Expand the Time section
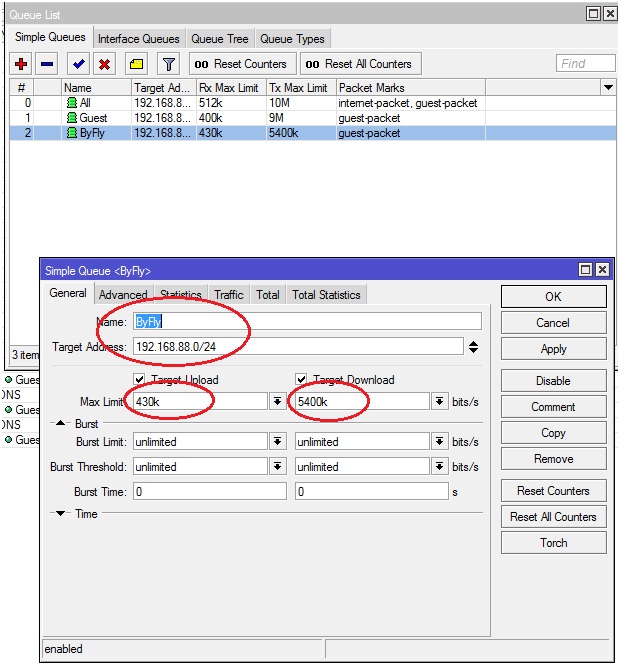The height and width of the screenshot is (666, 620). point(60,514)
